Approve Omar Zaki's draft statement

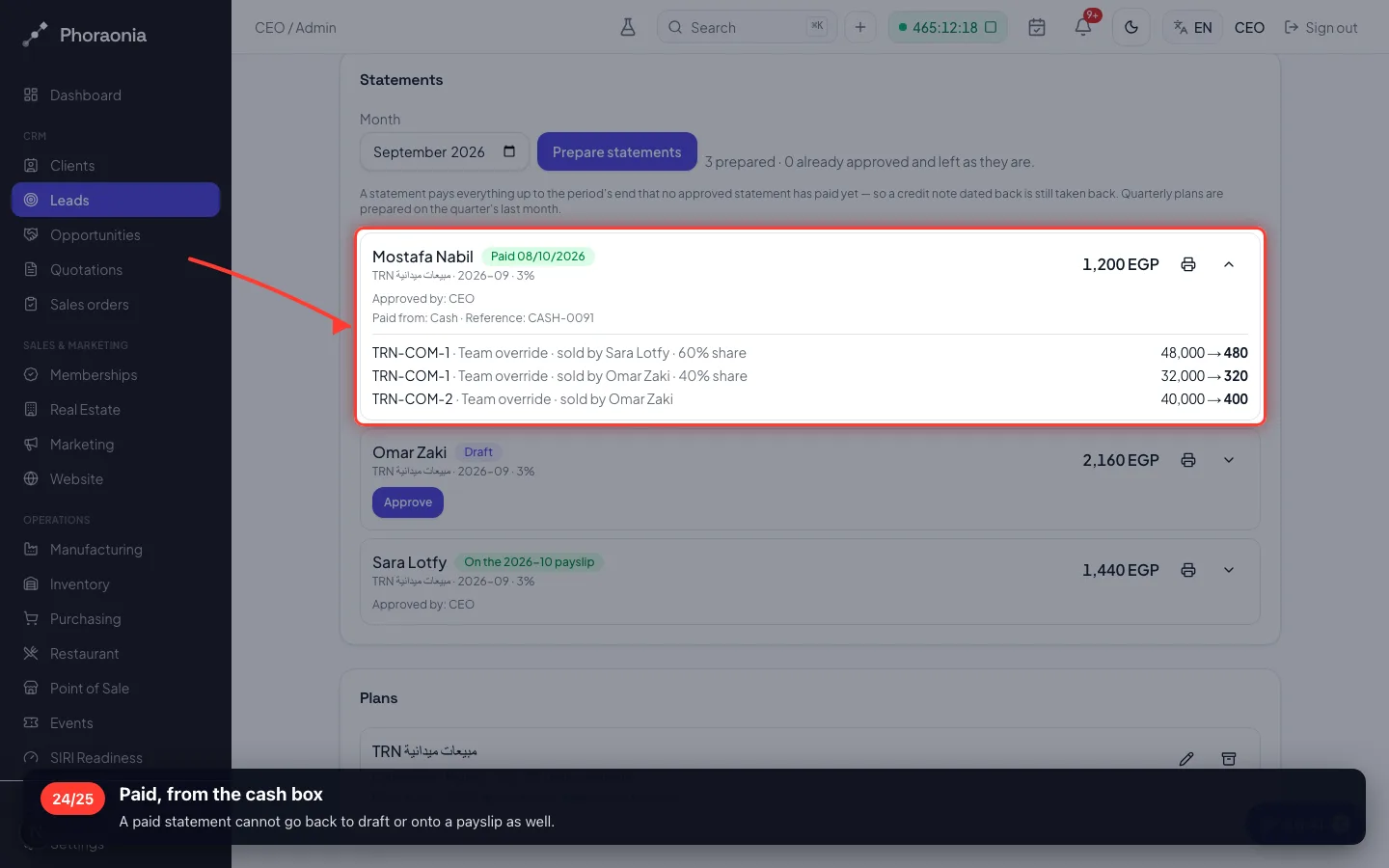coord(408,502)
